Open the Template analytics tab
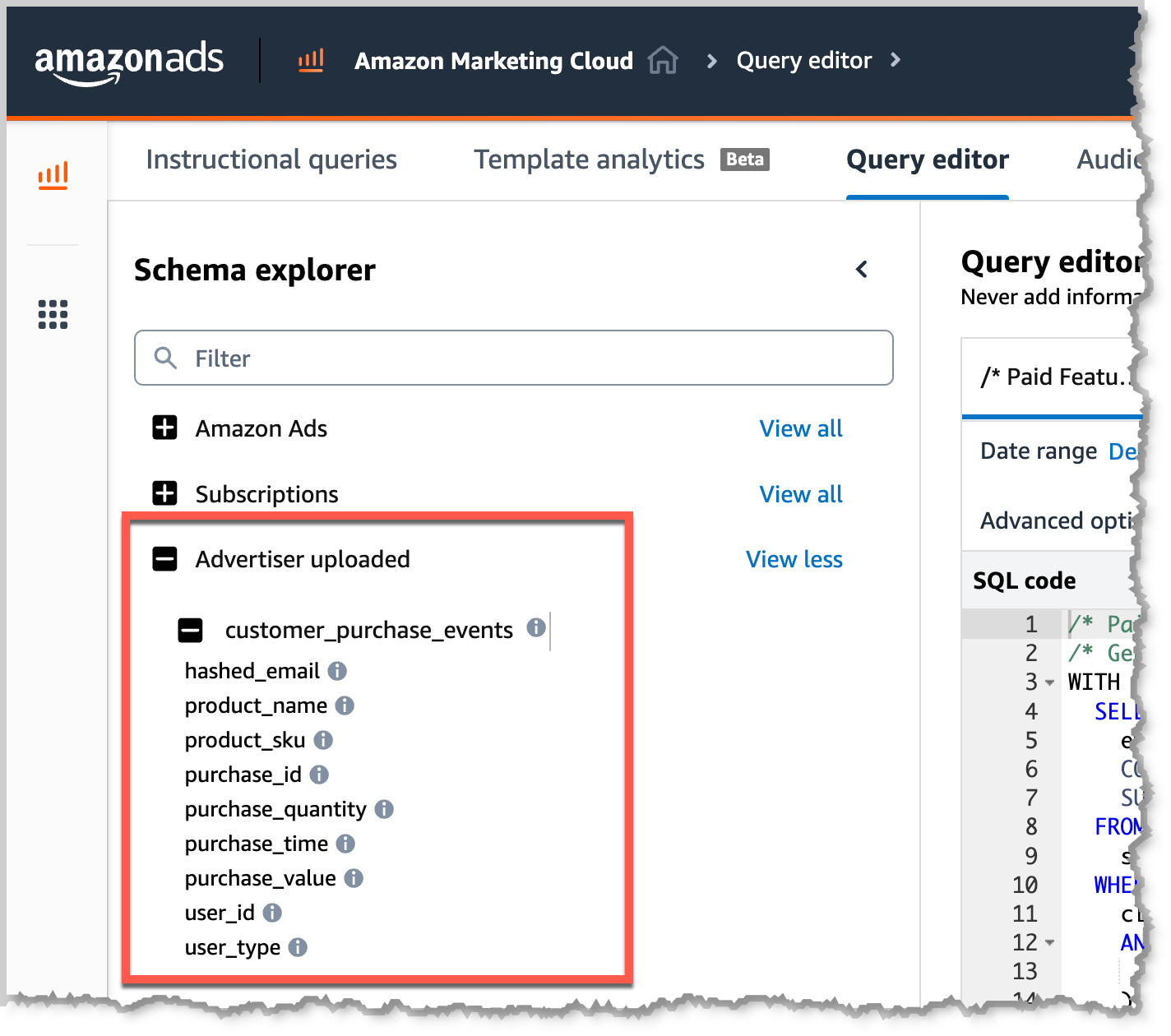1171x1036 pixels. [588, 160]
